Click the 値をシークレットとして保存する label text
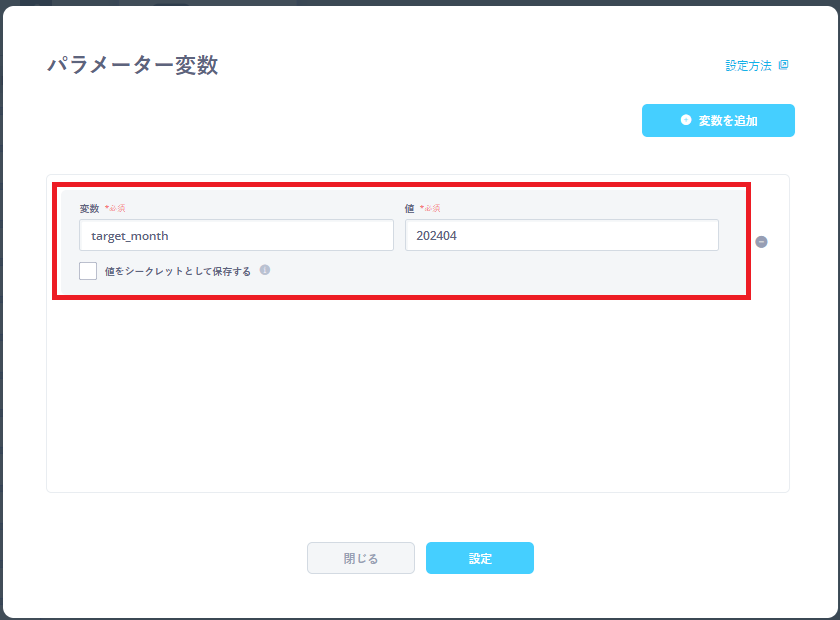 pos(177,271)
